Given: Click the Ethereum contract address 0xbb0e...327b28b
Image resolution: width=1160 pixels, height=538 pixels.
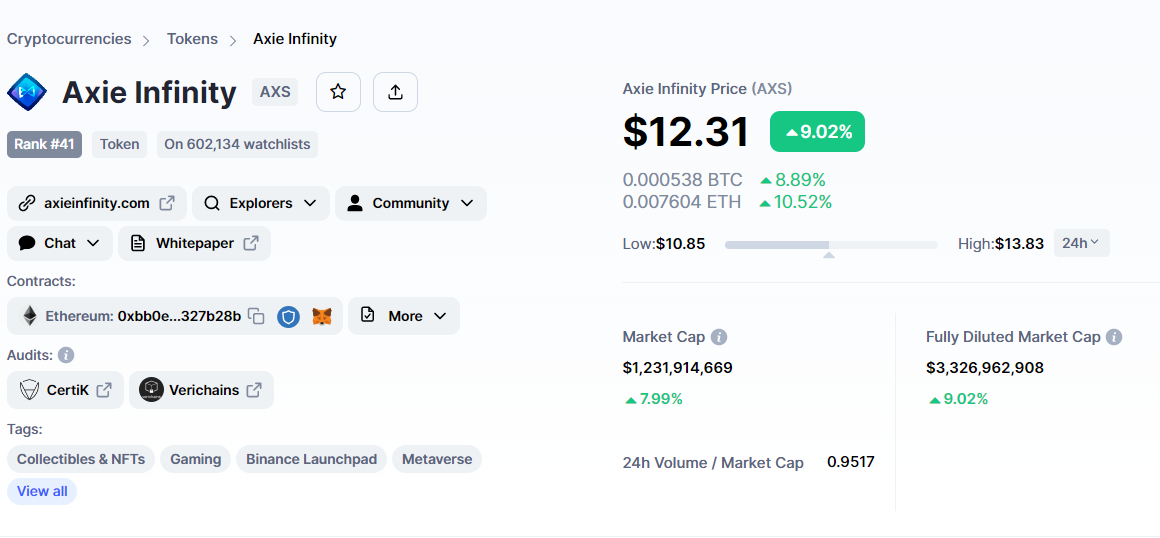Looking at the screenshot, I should pos(179,316).
